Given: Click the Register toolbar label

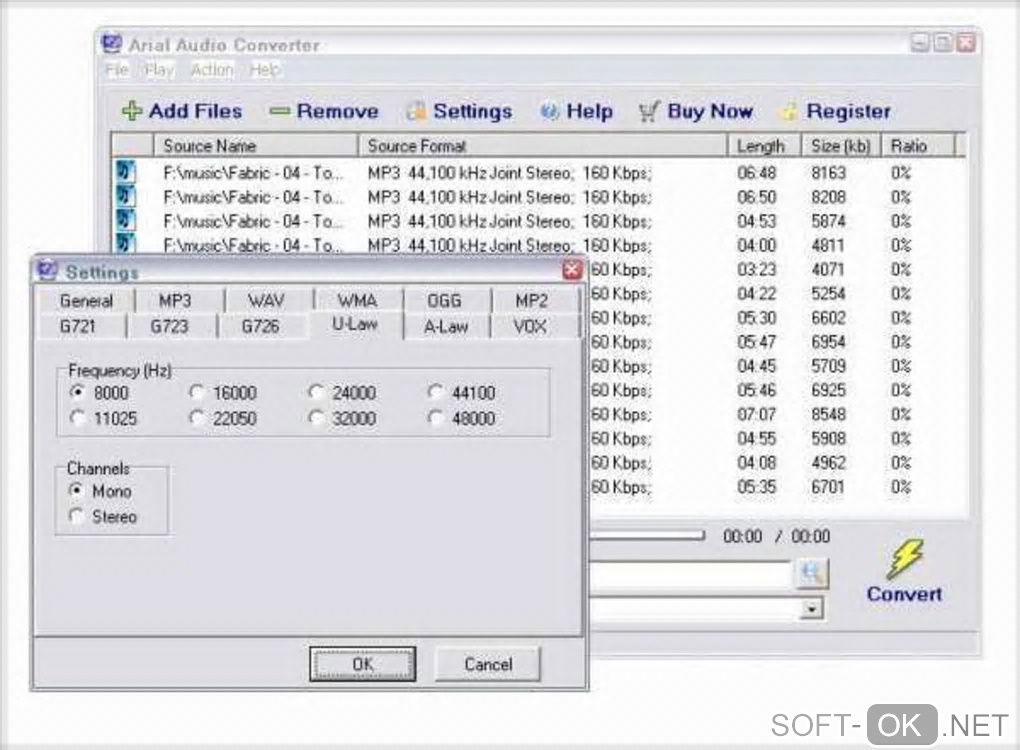Looking at the screenshot, I should point(848,111).
